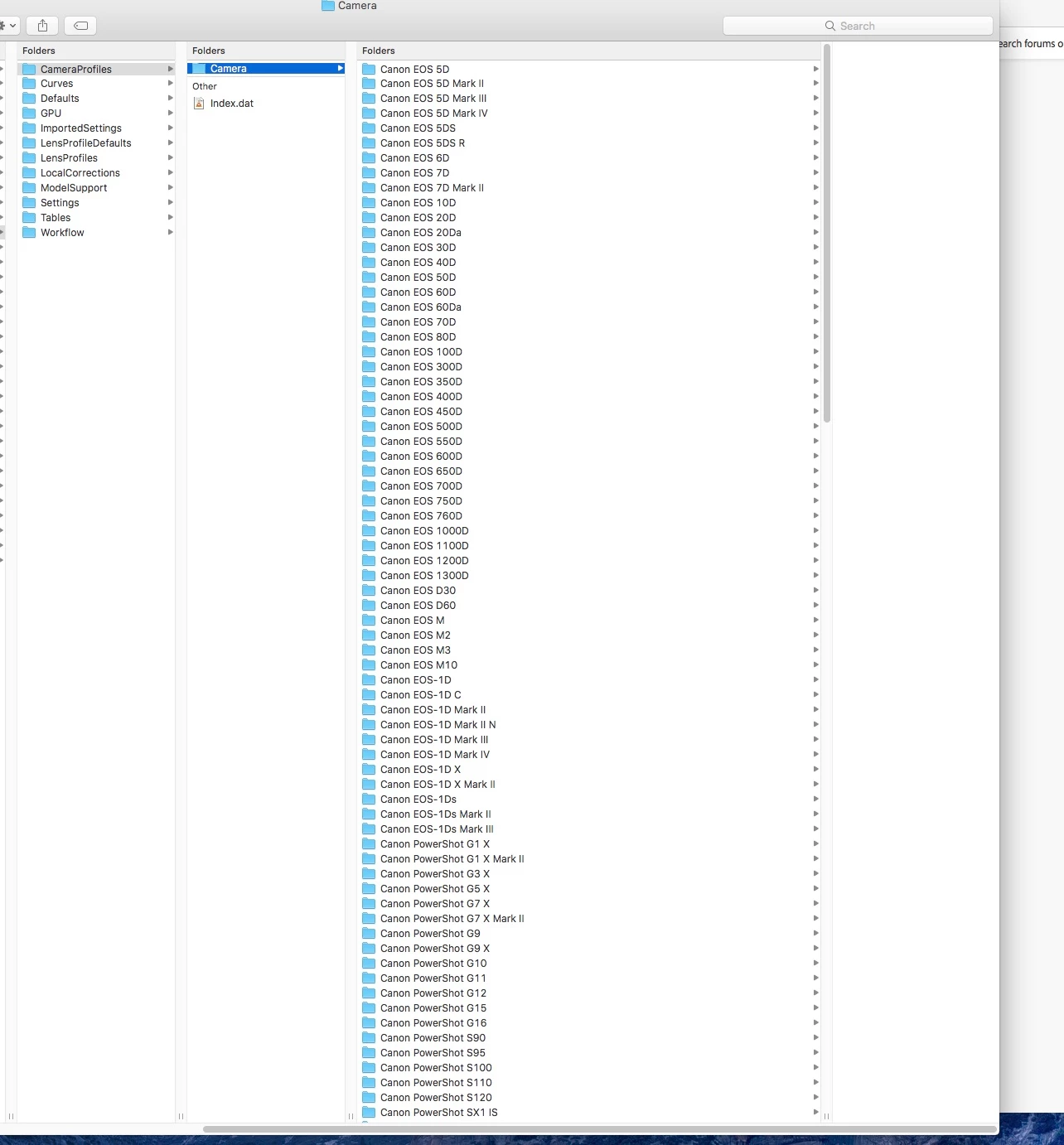Click the Canon EOS 6D folder icon

(369, 157)
